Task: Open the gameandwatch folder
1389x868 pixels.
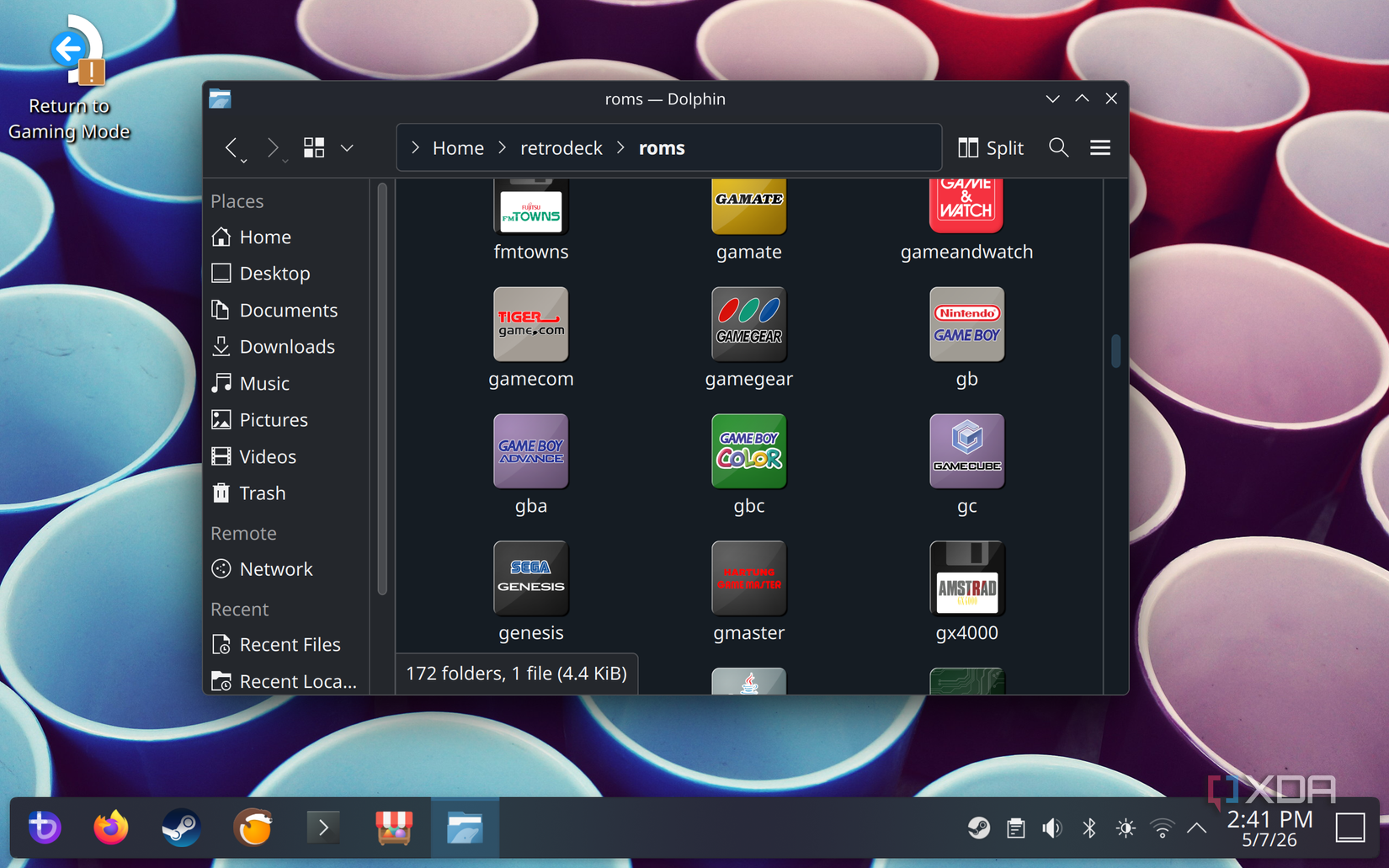Action: pyautogui.click(x=966, y=219)
